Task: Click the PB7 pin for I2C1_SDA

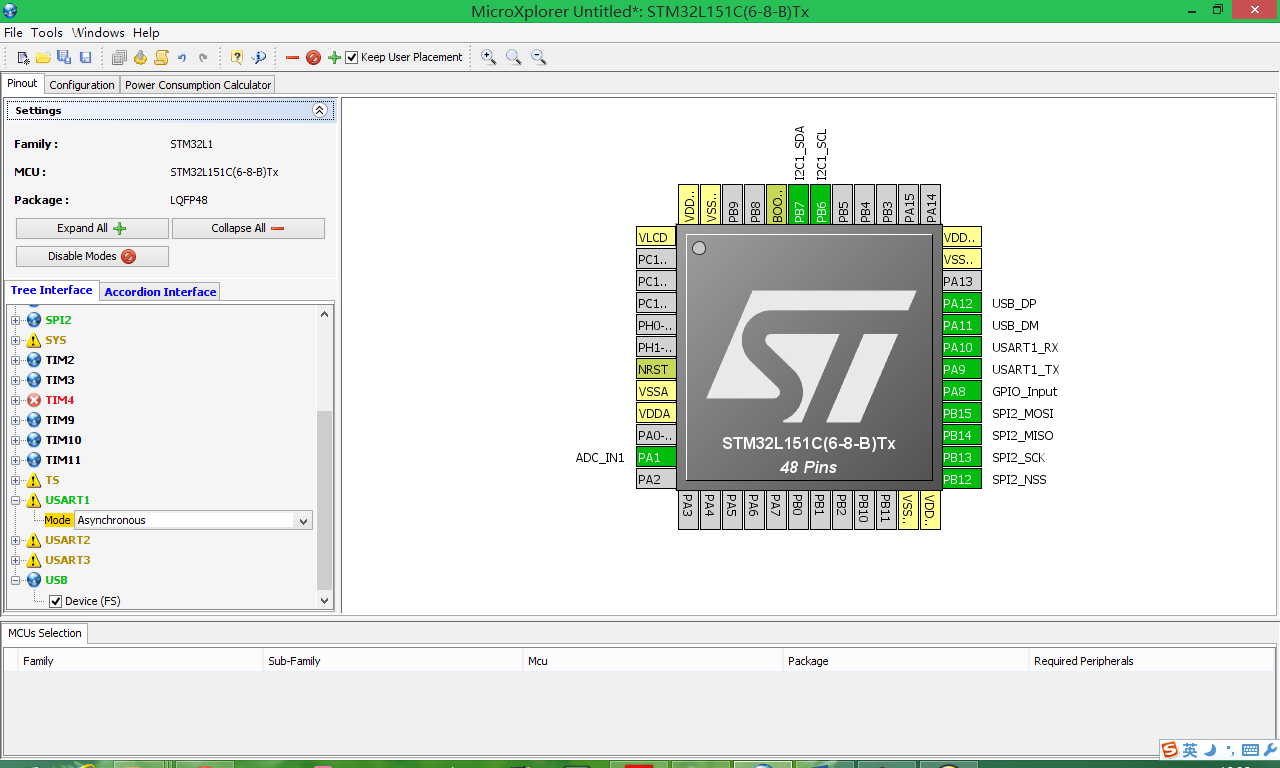Action: click(798, 204)
